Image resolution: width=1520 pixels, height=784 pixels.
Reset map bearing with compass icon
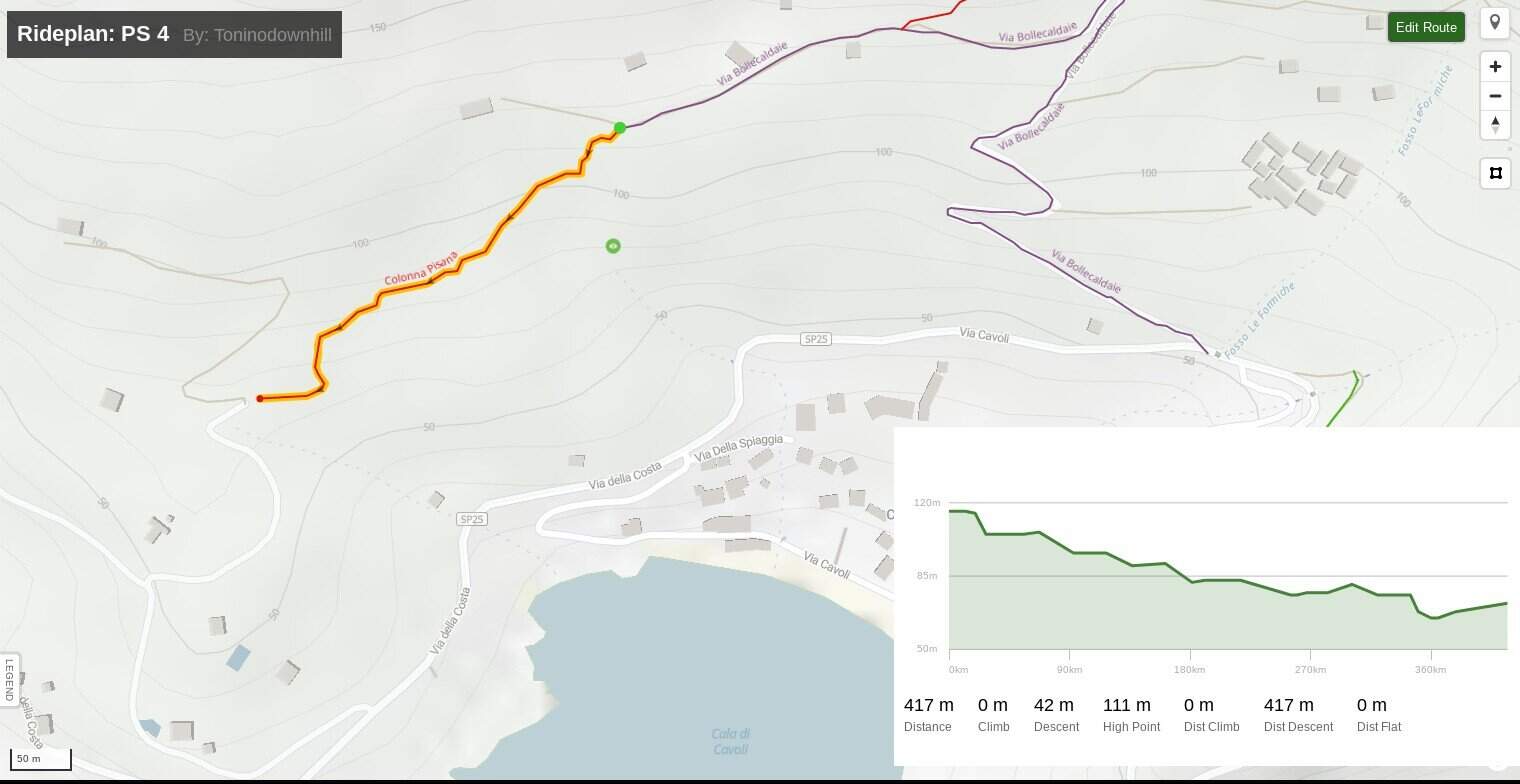1495,125
